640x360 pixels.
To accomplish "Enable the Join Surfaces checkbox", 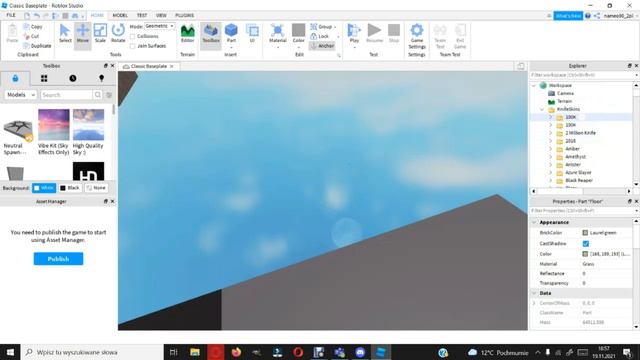I will [x=133, y=46].
